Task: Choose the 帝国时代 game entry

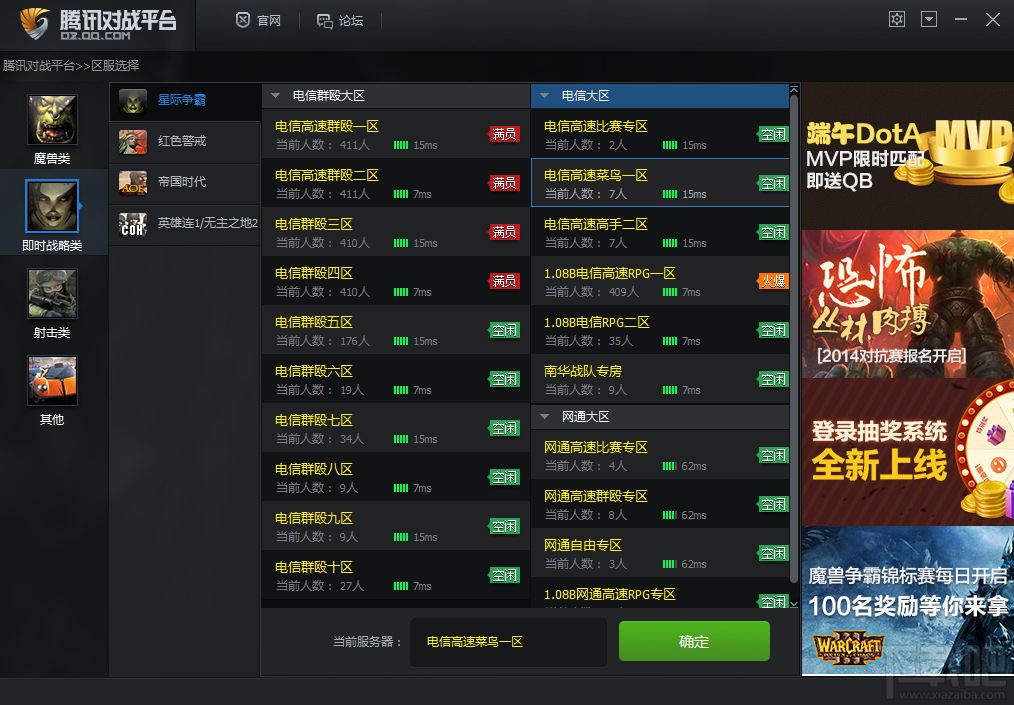Action: 185,182
